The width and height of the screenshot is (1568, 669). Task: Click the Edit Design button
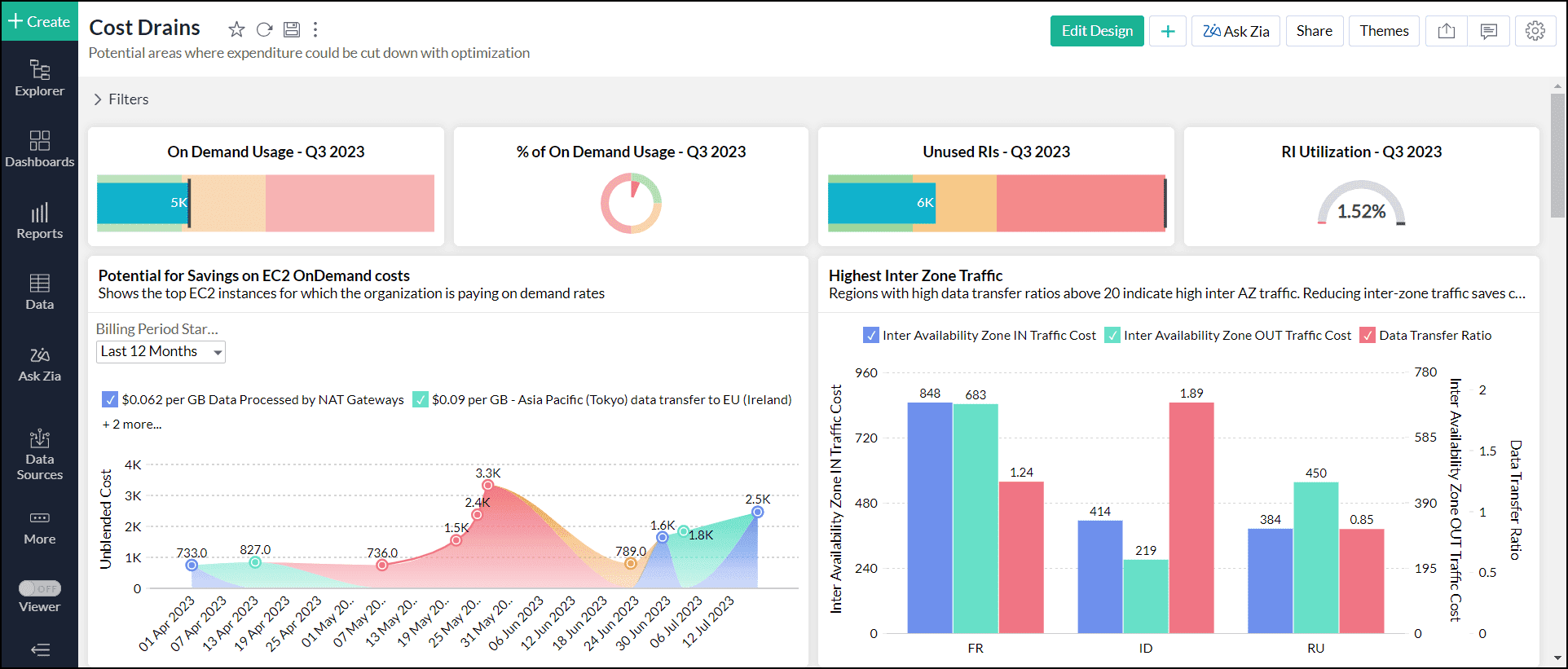point(1096,31)
